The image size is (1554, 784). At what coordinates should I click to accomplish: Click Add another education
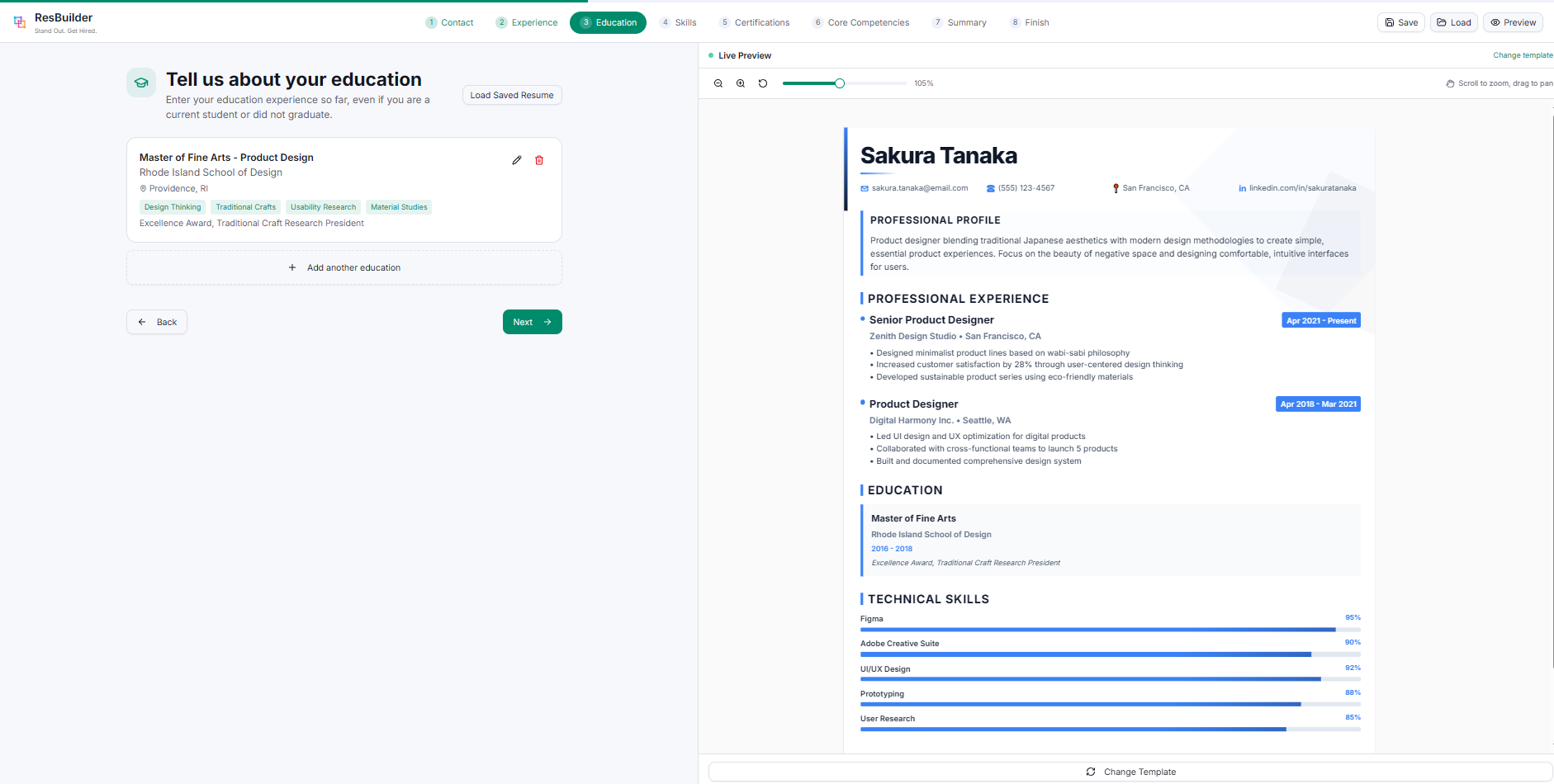(x=344, y=267)
